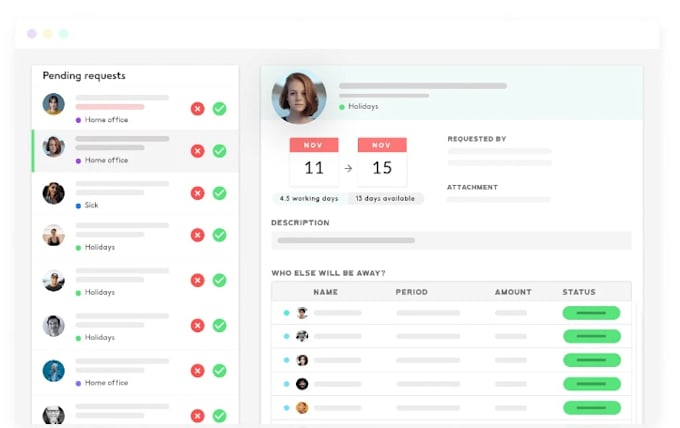Screen dimensions: 680x428
Task: Reject Home office request with blue circular avatar
Action: pyautogui.click(x=197, y=371)
